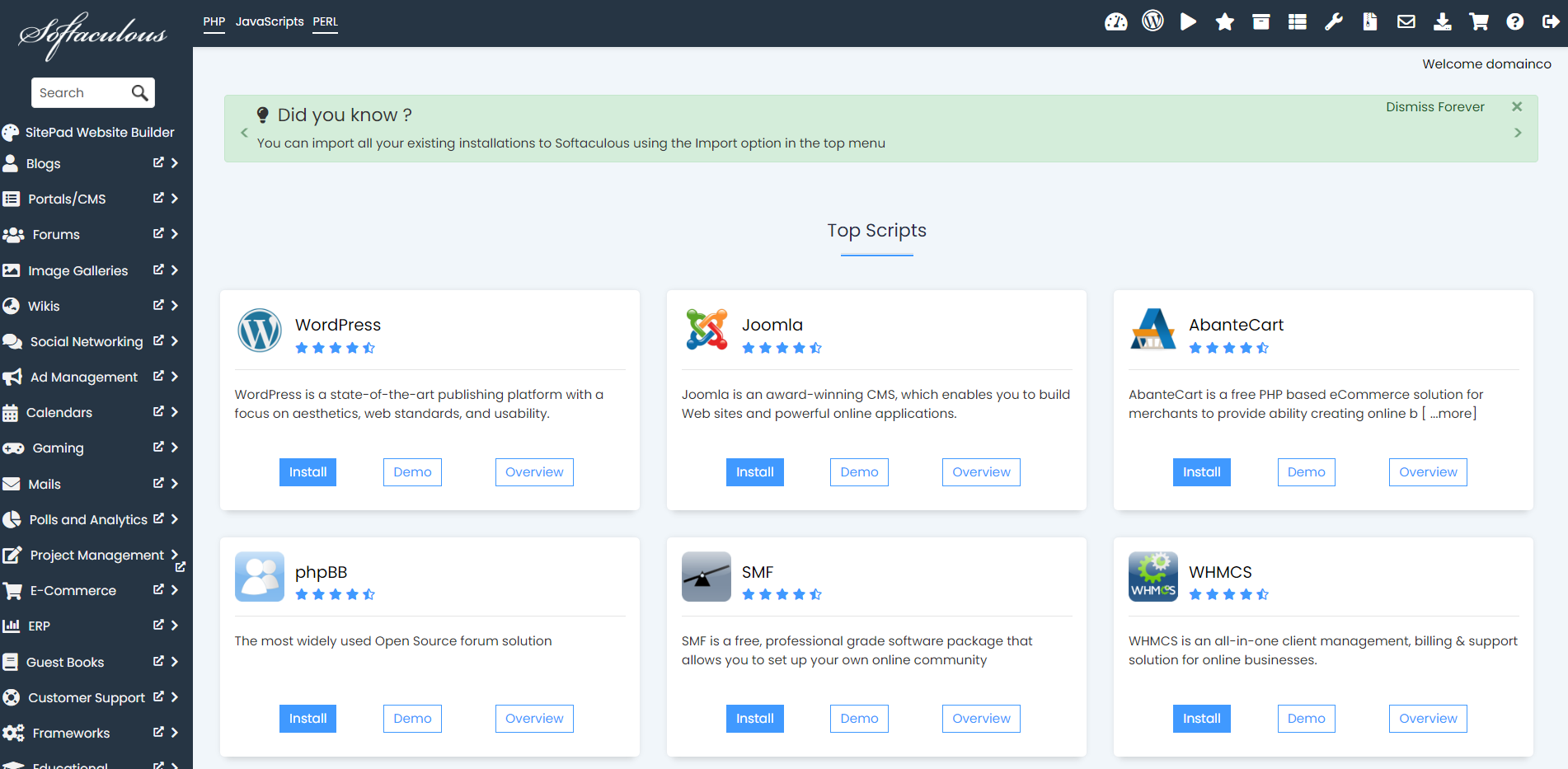Switch to the JavaScripts tab
The width and height of the screenshot is (1568, 769).
[270, 21]
